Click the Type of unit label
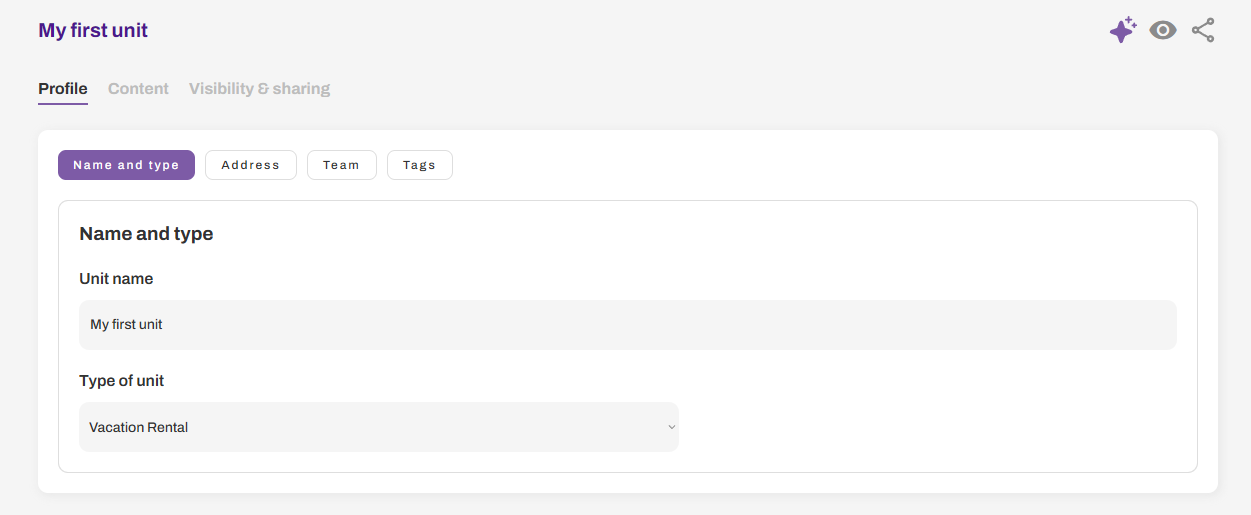 (x=122, y=381)
